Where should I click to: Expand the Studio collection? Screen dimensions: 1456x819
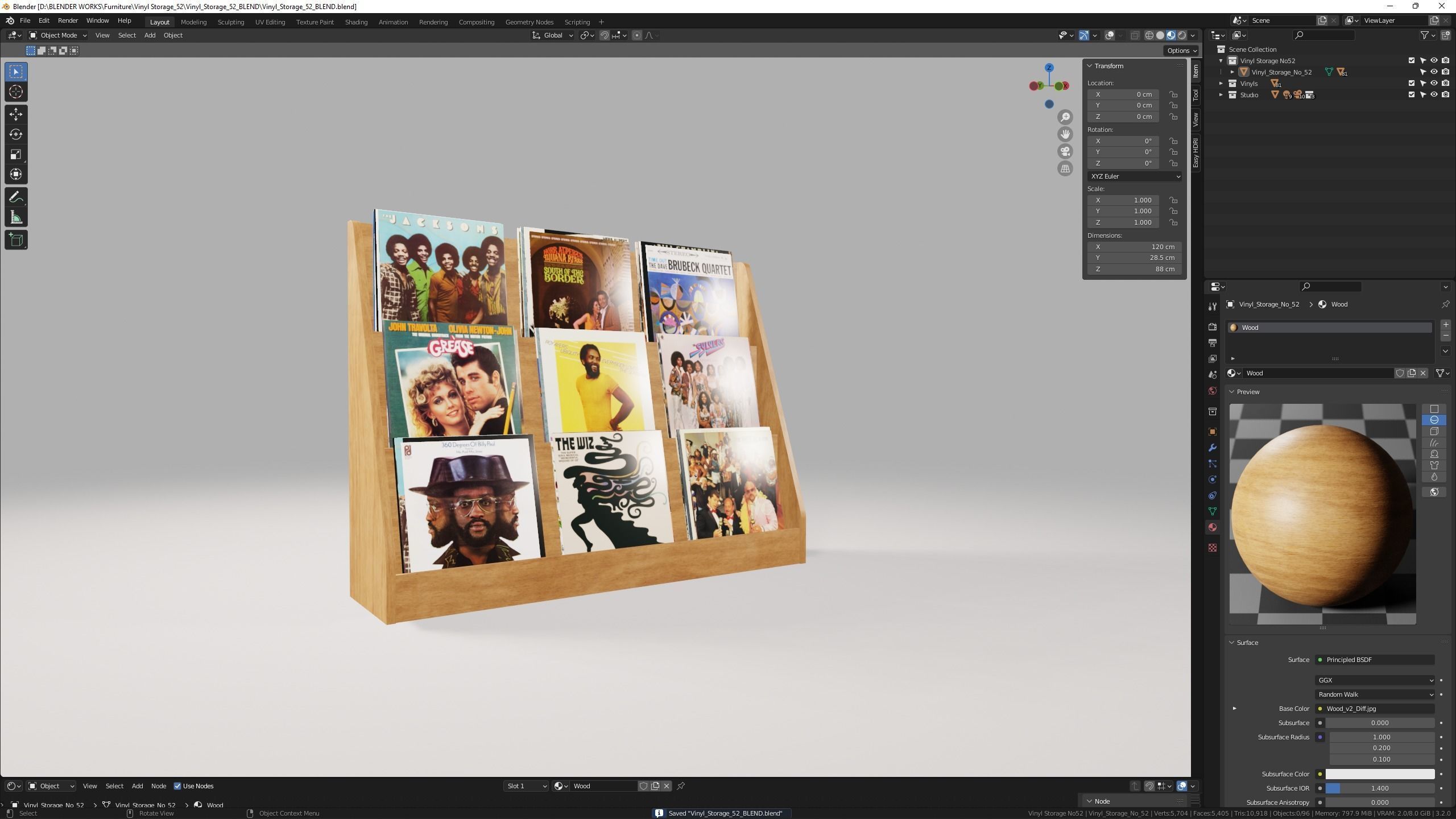click(x=1221, y=95)
